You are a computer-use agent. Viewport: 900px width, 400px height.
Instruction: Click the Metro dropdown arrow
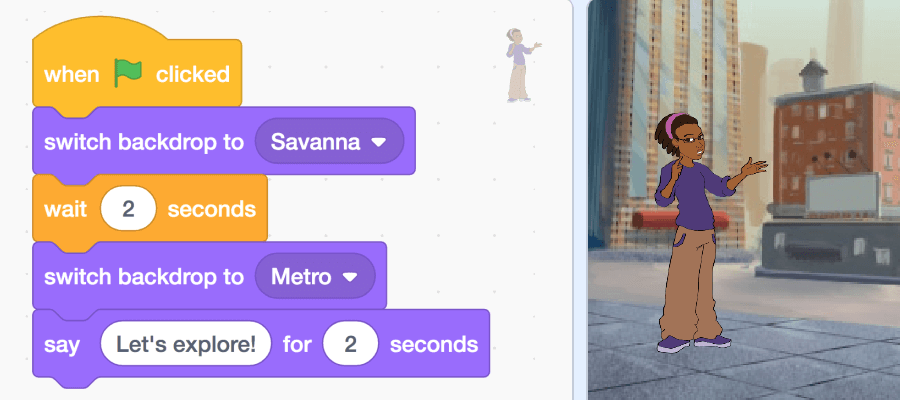pos(350,278)
